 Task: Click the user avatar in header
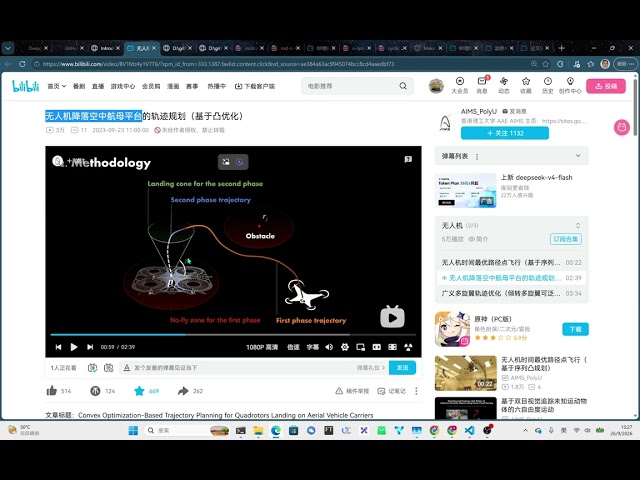436,86
